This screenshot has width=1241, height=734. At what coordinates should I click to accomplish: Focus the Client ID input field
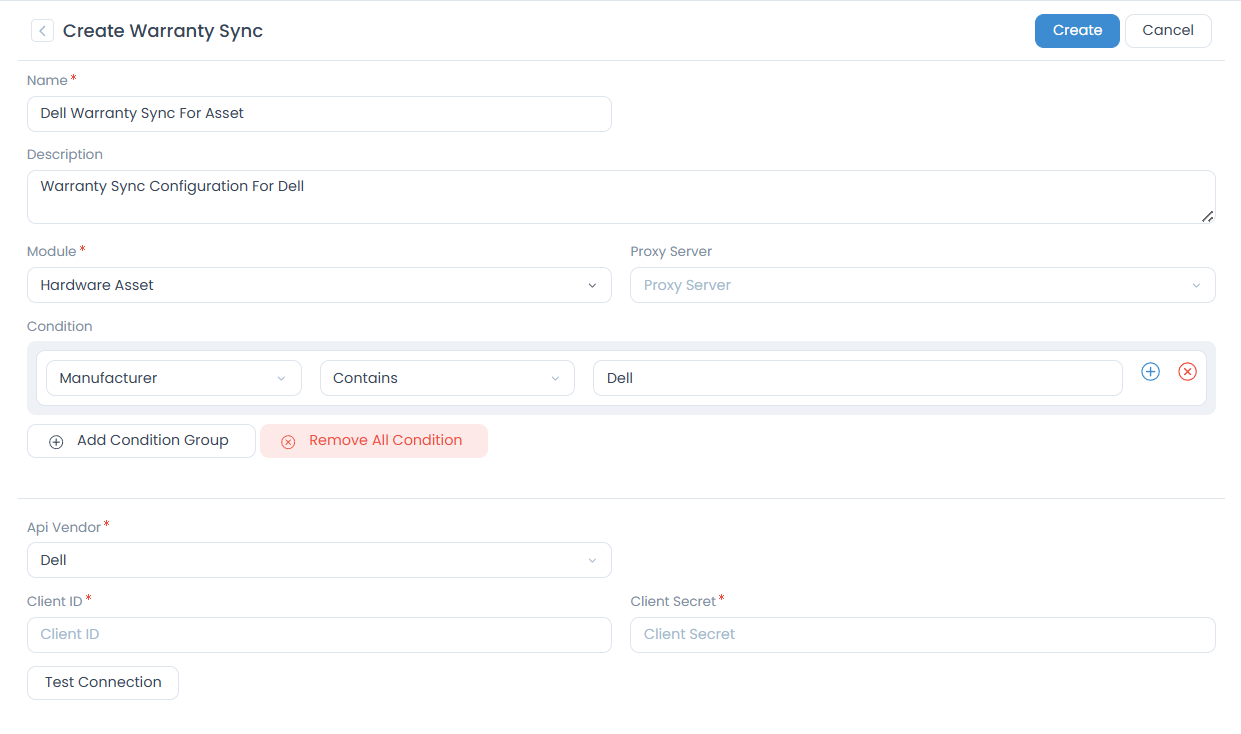[319, 635]
